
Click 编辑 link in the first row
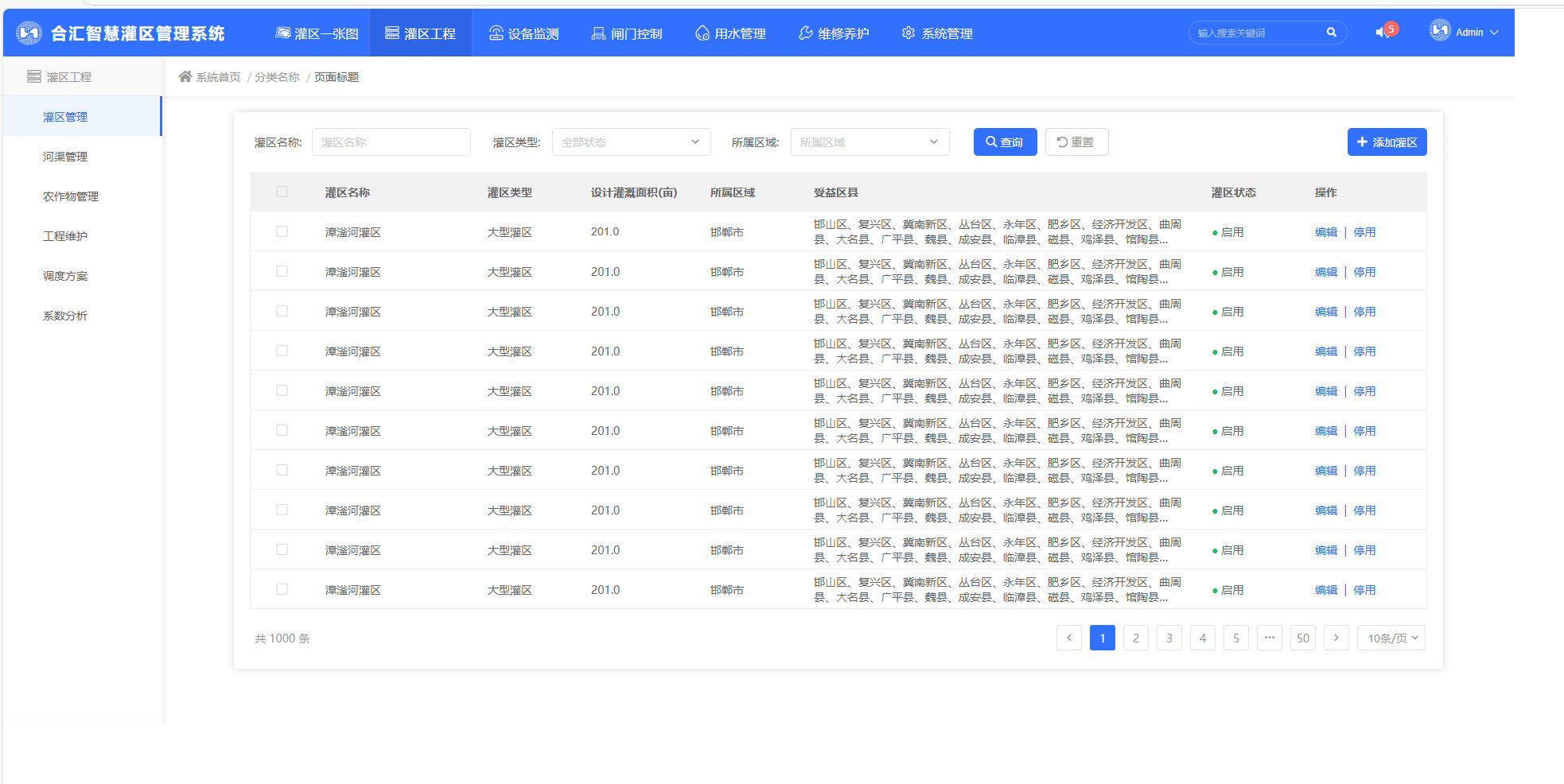[1325, 232]
